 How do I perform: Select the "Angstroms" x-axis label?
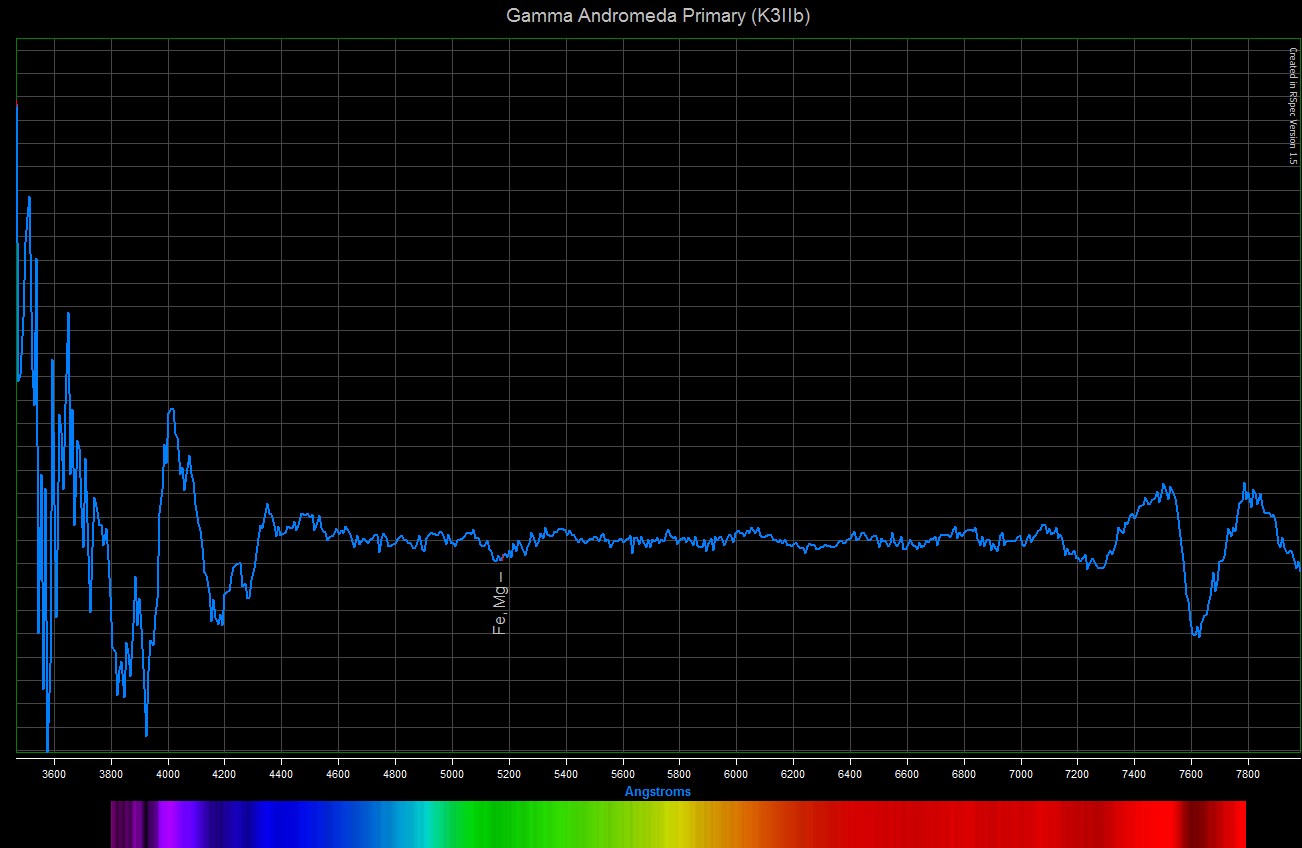658,792
